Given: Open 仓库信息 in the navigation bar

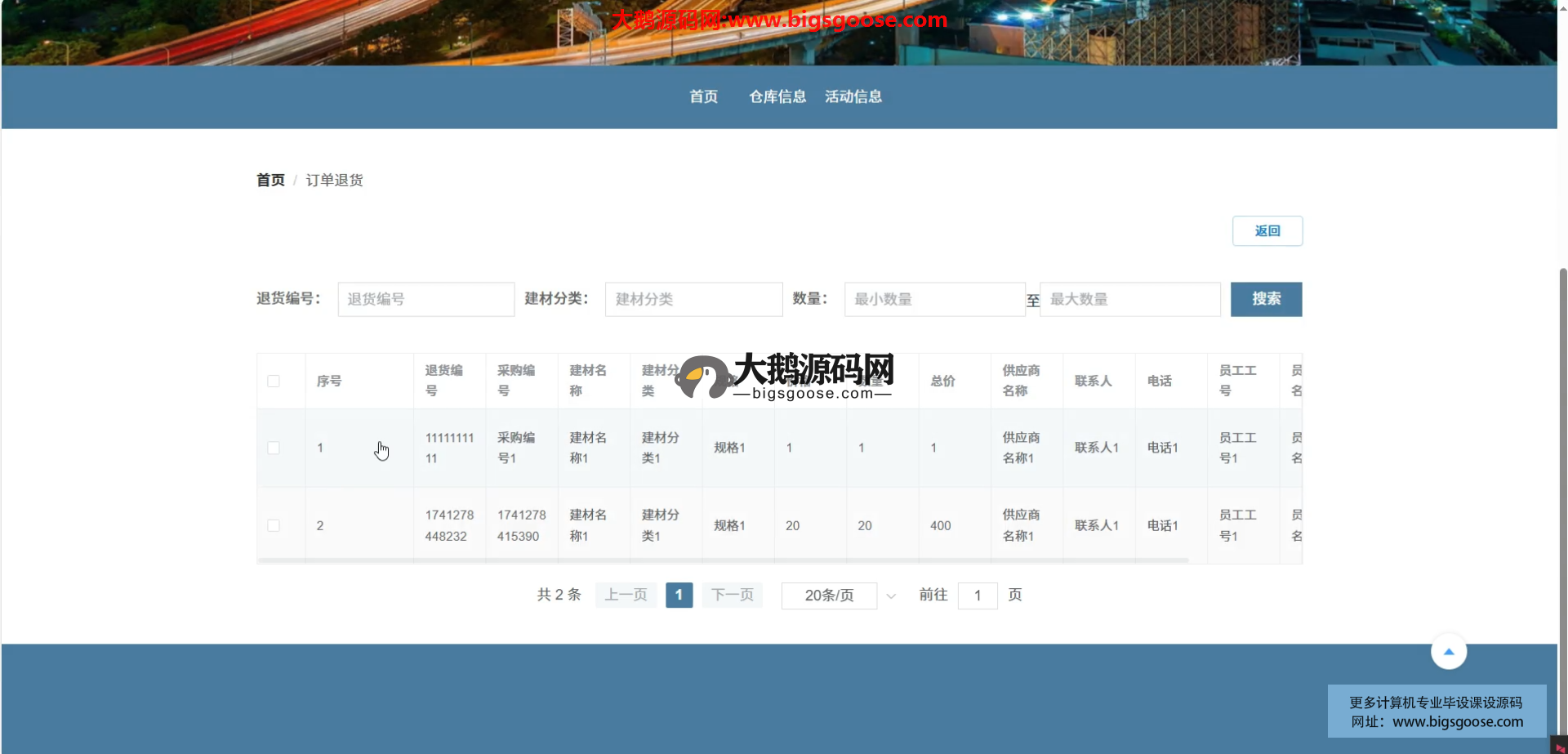Looking at the screenshot, I should pyautogui.click(x=777, y=96).
